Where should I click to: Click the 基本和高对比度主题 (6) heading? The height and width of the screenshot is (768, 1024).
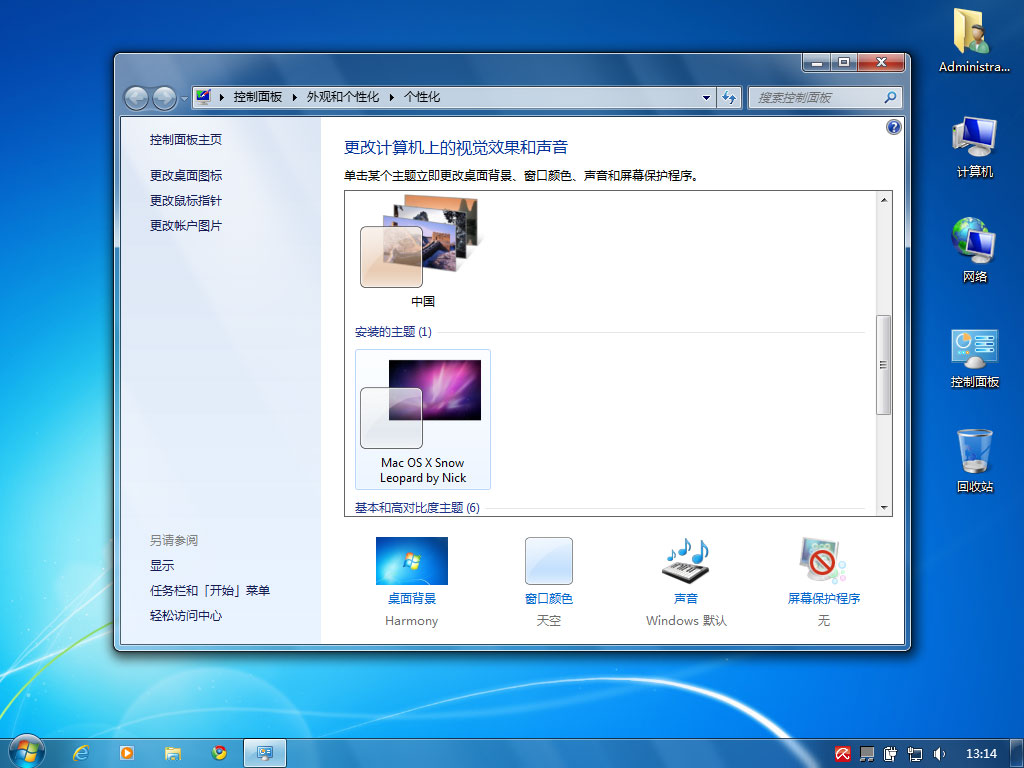click(x=417, y=507)
